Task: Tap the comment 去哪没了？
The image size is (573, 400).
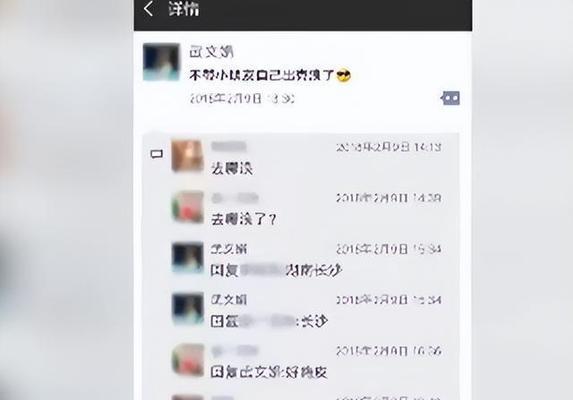Action: point(244,219)
